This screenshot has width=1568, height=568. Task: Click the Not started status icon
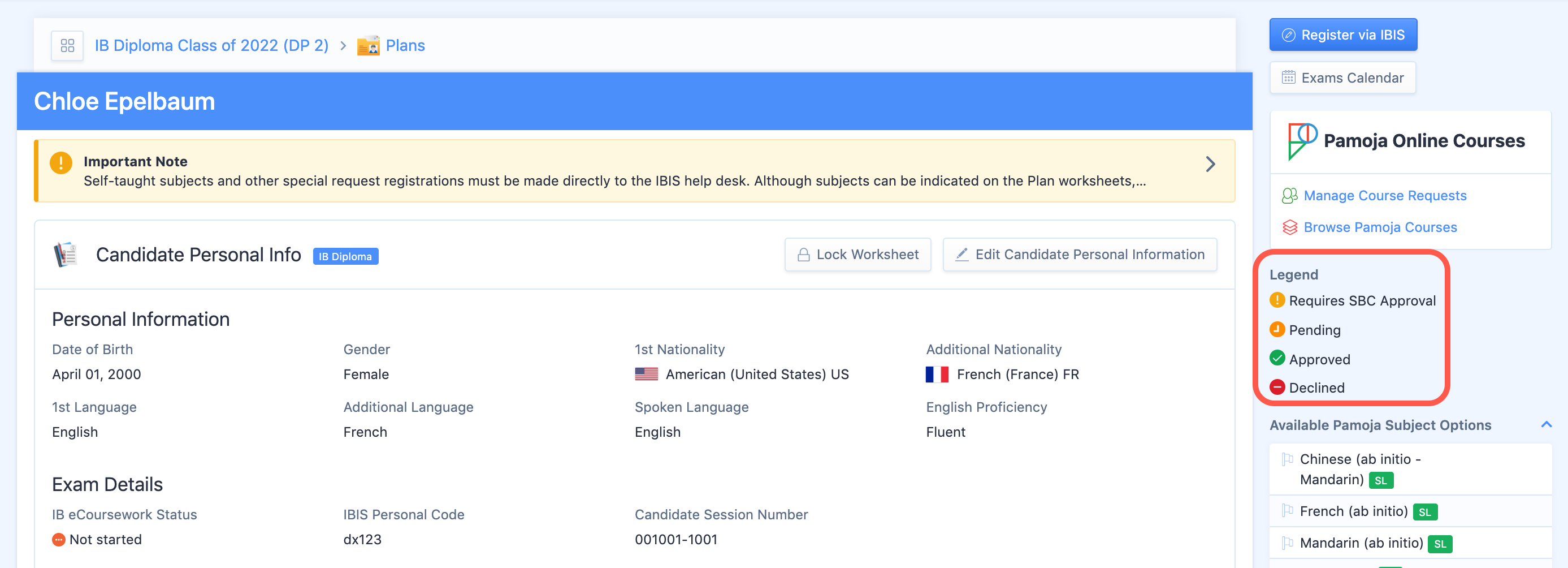pos(58,540)
